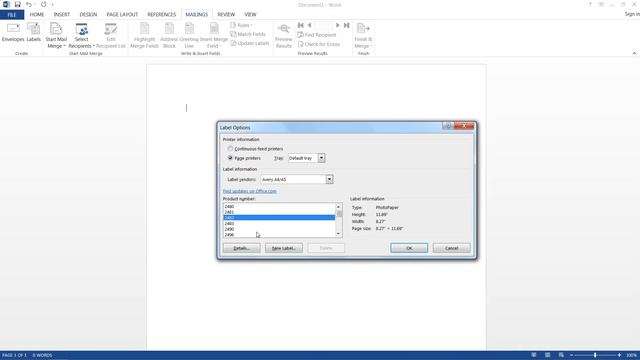The width and height of the screenshot is (640, 360).
Task: Switch to Read Mode view in the status bar
Action: pyautogui.click(x=534, y=356)
